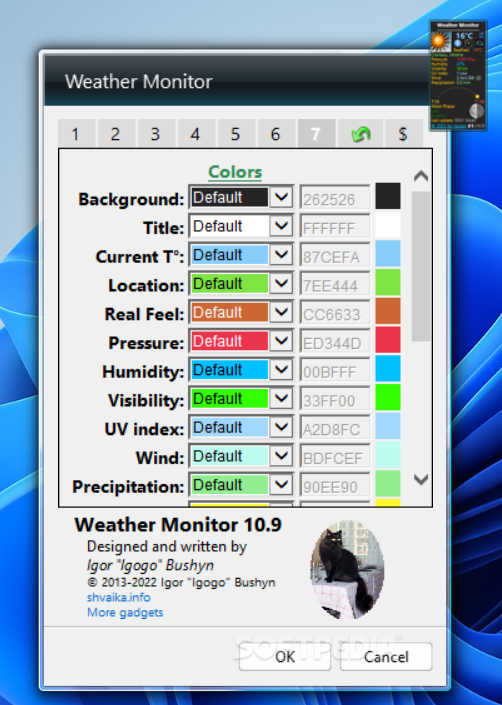
Task: Click the Wind hex field BDFCEF
Action: point(335,457)
